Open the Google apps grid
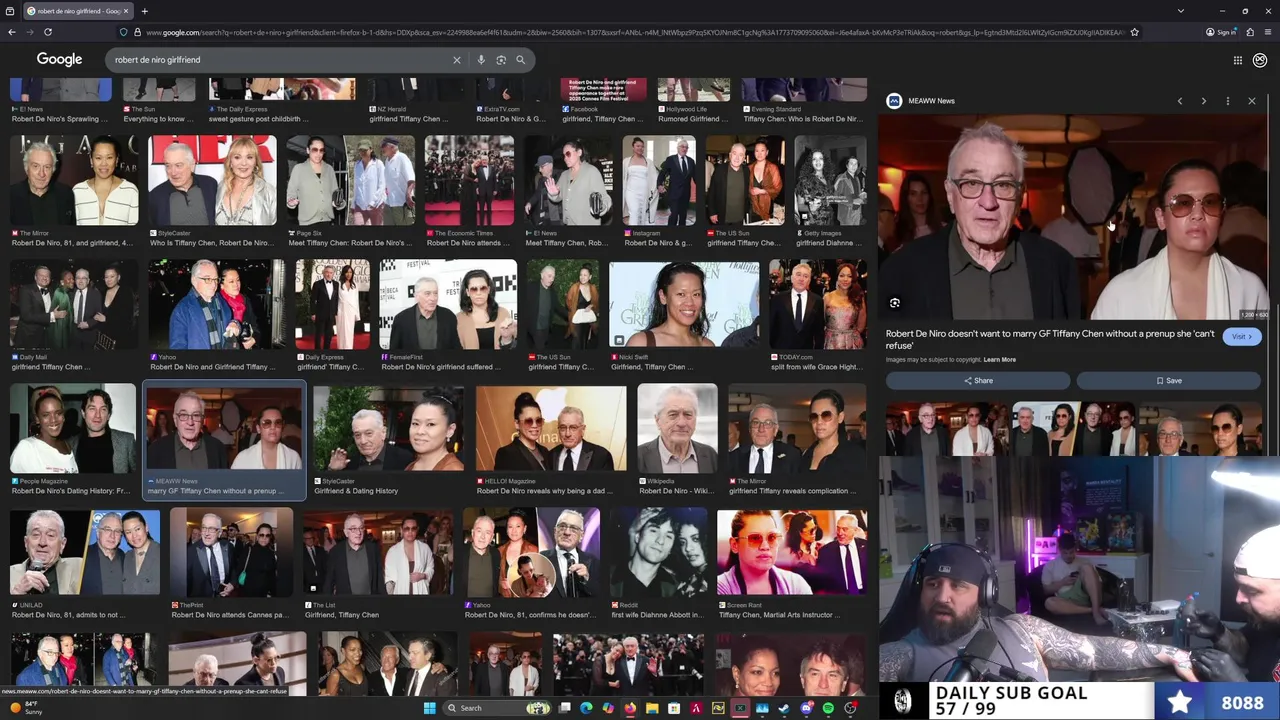Screen dimensions: 1280x720 [1237, 60]
